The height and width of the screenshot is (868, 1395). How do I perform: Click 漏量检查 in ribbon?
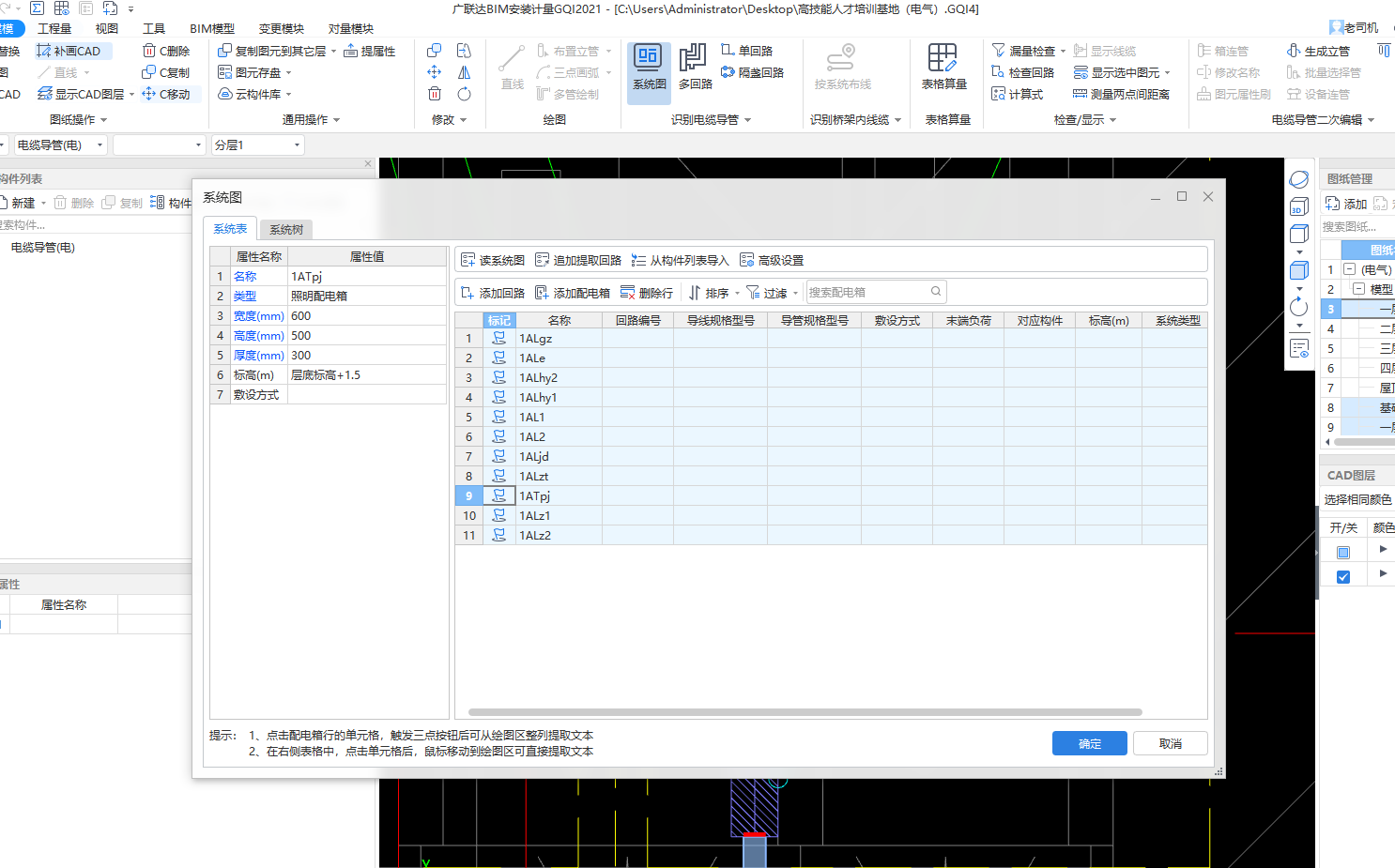pyautogui.click(x=1023, y=51)
